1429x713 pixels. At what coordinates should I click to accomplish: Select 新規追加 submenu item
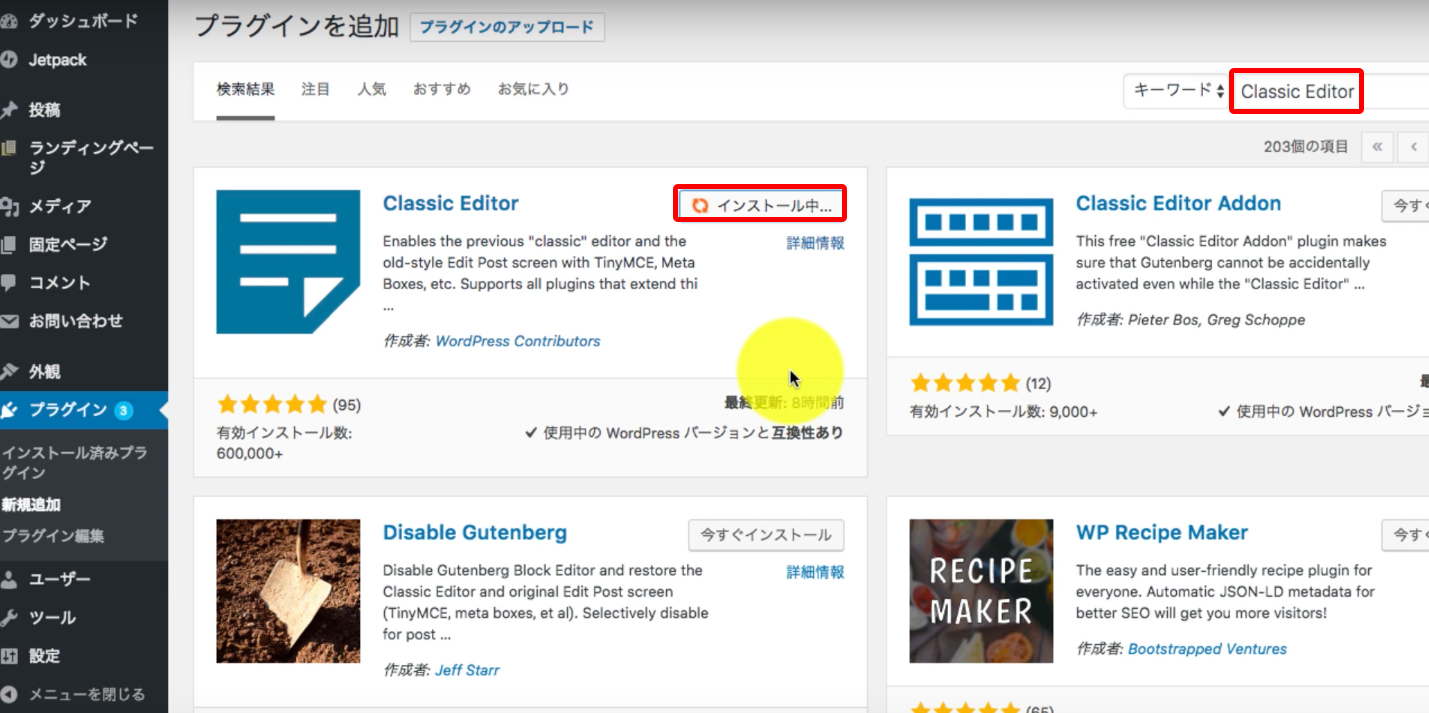click(x=31, y=505)
